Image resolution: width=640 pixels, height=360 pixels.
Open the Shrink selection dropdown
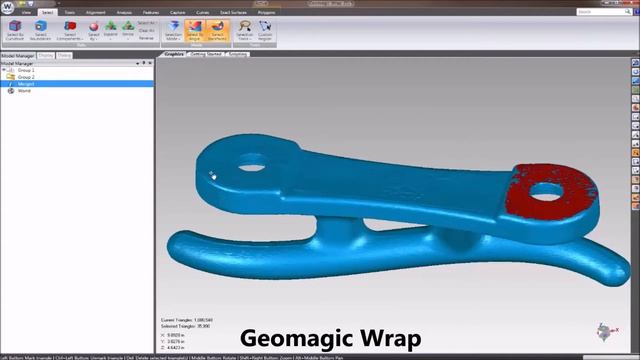(128, 30)
